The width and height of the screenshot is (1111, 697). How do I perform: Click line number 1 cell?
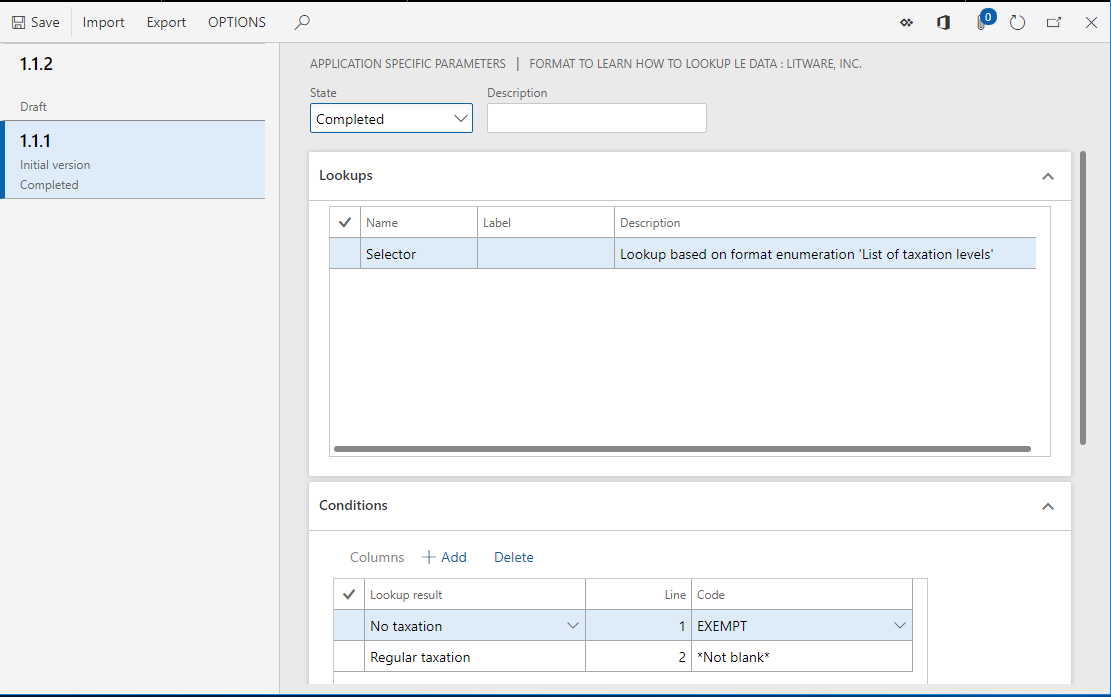(x=638, y=625)
